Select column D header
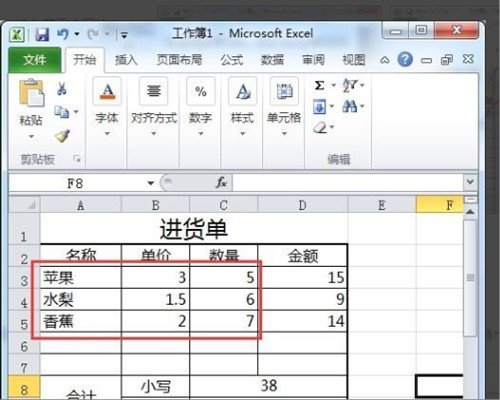The width and height of the screenshot is (500, 400). 302,205
